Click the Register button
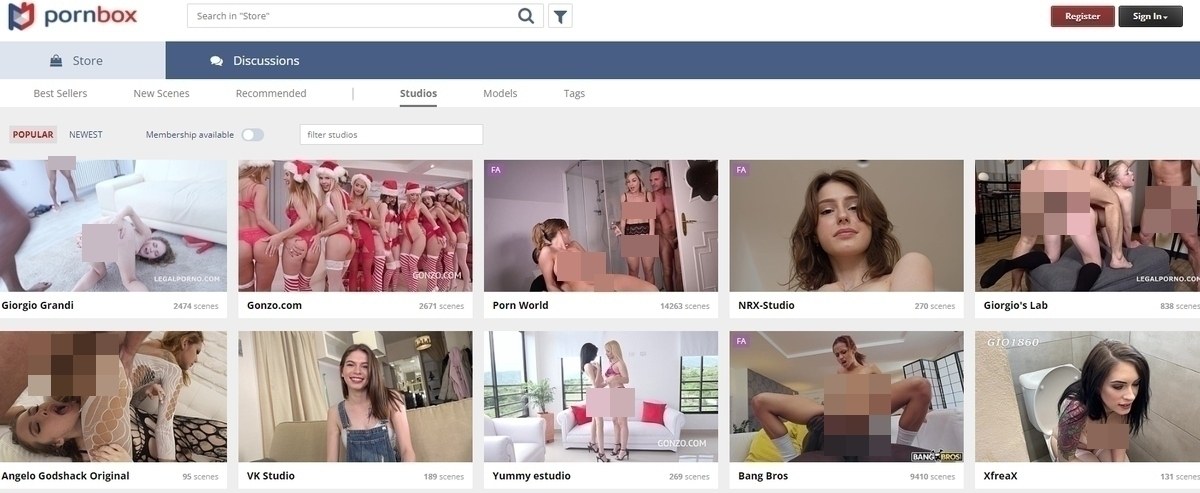 pos(1082,16)
